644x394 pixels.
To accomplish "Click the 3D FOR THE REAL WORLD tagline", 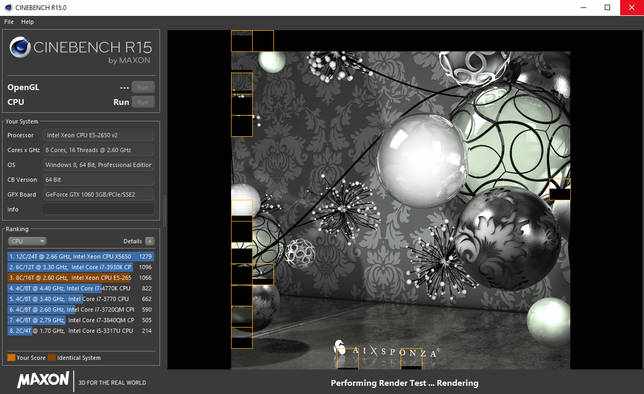I will coord(112,382).
